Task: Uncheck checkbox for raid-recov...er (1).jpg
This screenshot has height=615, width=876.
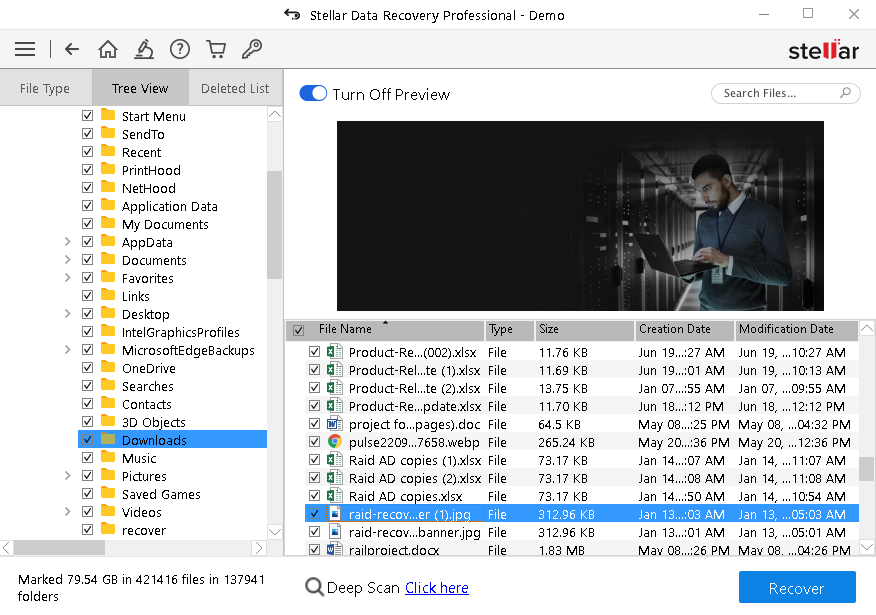Action: (315, 514)
